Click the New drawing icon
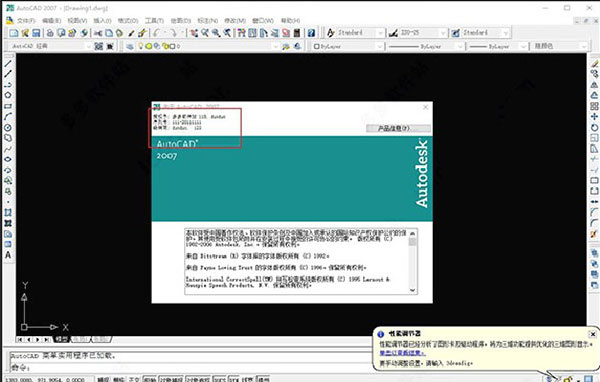Screen dimensions: 600x382 click(14, 33)
